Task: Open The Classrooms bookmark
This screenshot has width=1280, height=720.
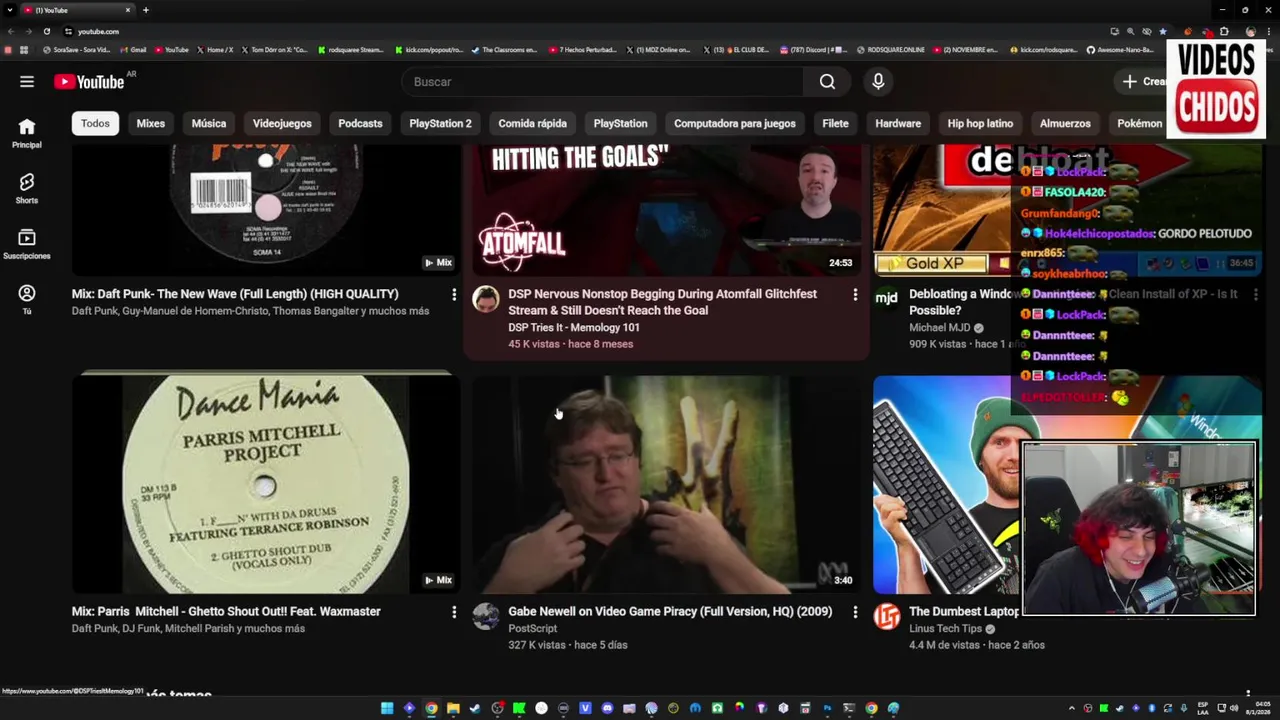Action: point(504,50)
